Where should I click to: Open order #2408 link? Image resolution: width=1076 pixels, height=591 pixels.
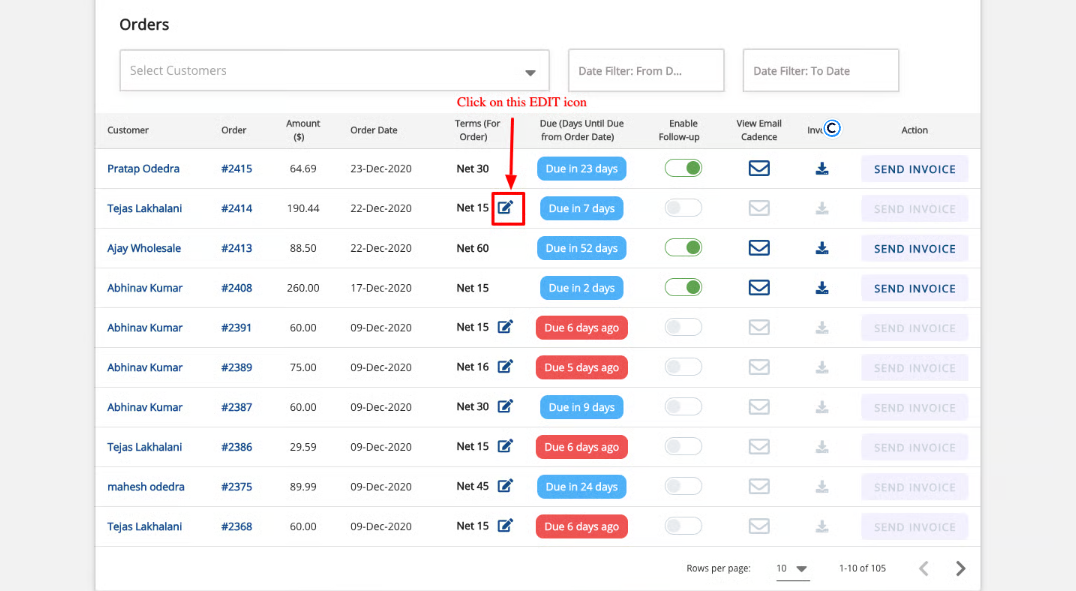[236, 288]
